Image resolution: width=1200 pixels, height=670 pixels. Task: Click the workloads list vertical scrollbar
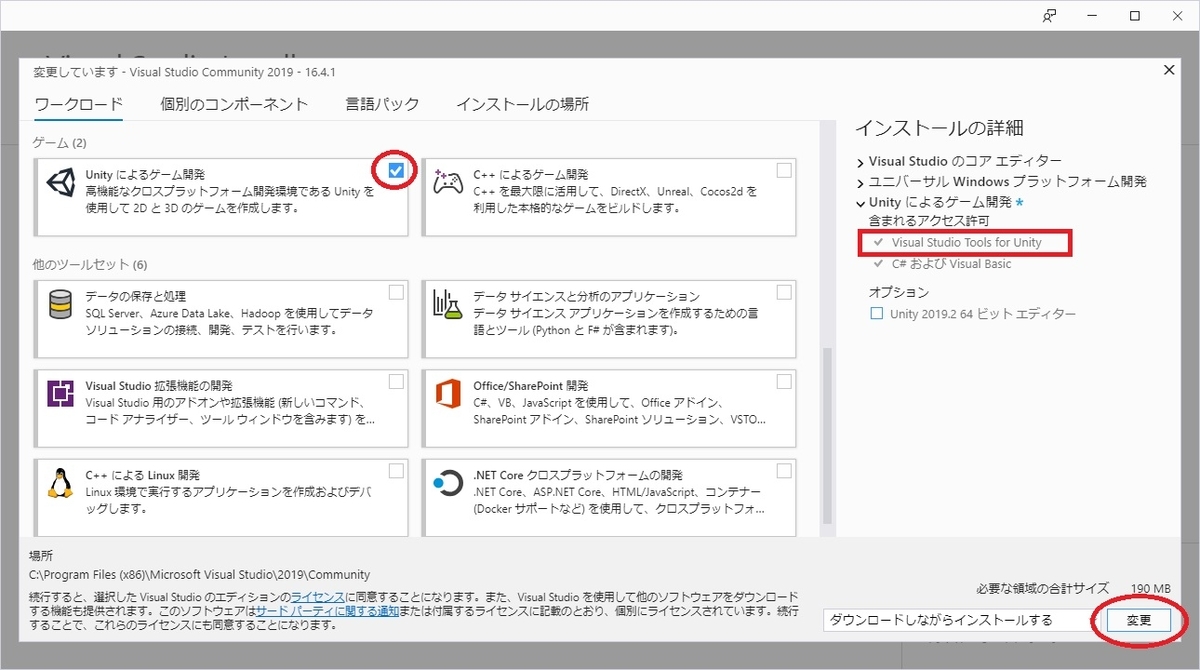827,435
